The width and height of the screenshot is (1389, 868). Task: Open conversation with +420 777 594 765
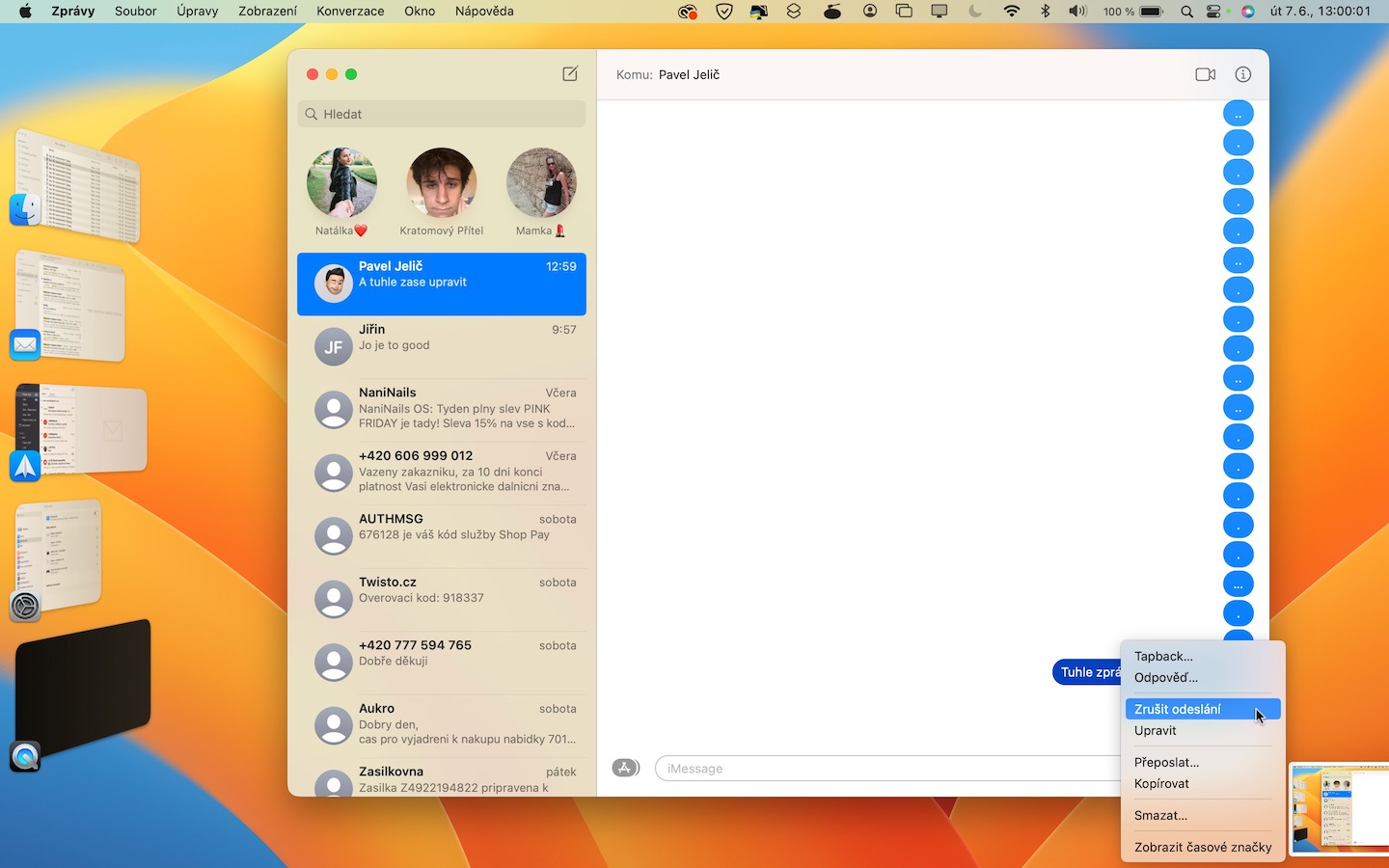pos(442,663)
